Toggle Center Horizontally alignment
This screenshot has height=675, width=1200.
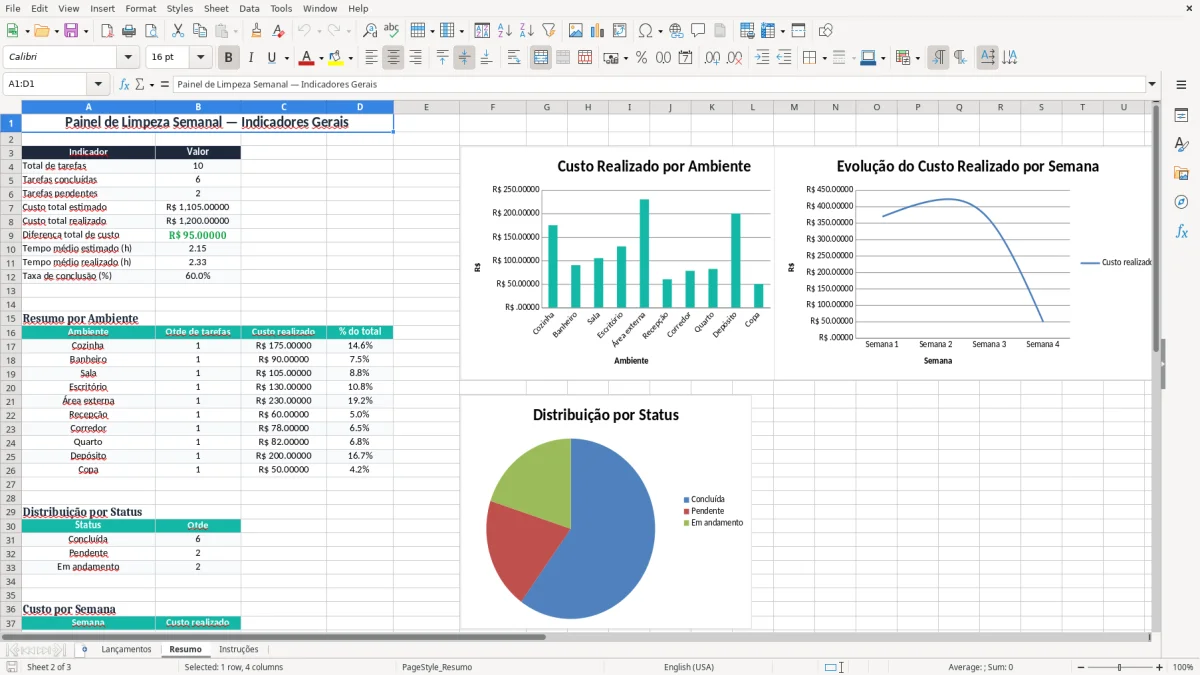[393, 58]
